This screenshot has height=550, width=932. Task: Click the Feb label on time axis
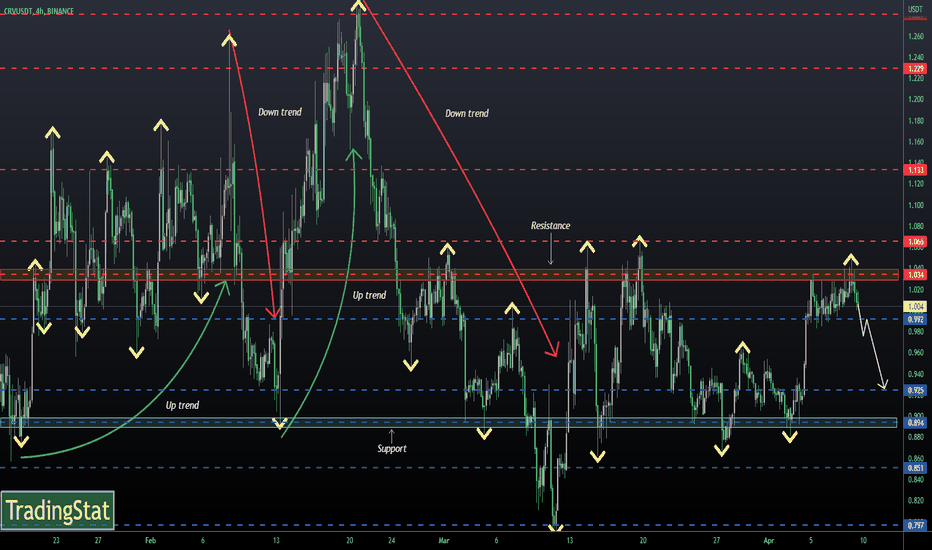pyautogui.click(x=150, y=540)
